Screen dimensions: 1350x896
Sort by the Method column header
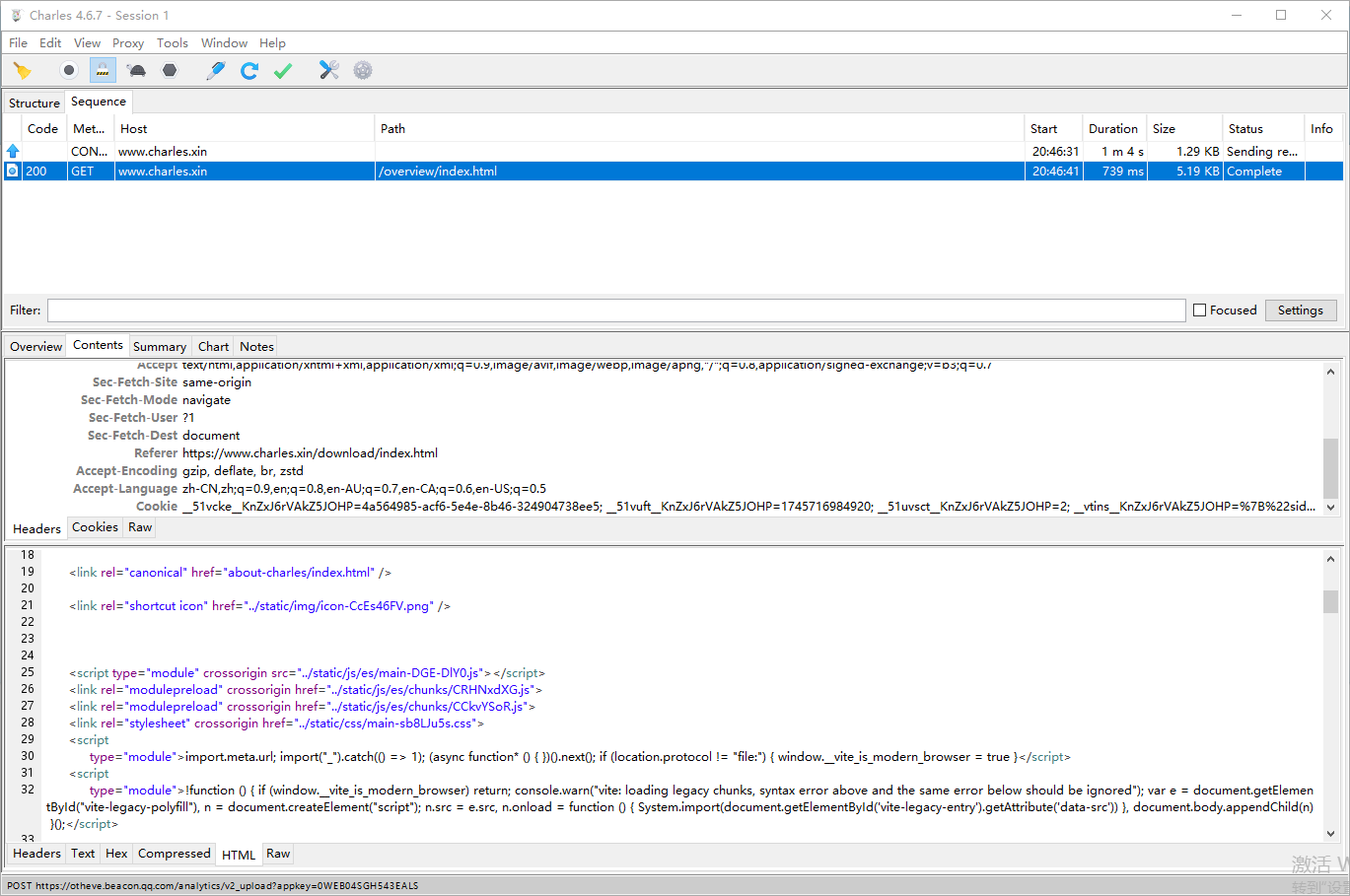point(90,128)
